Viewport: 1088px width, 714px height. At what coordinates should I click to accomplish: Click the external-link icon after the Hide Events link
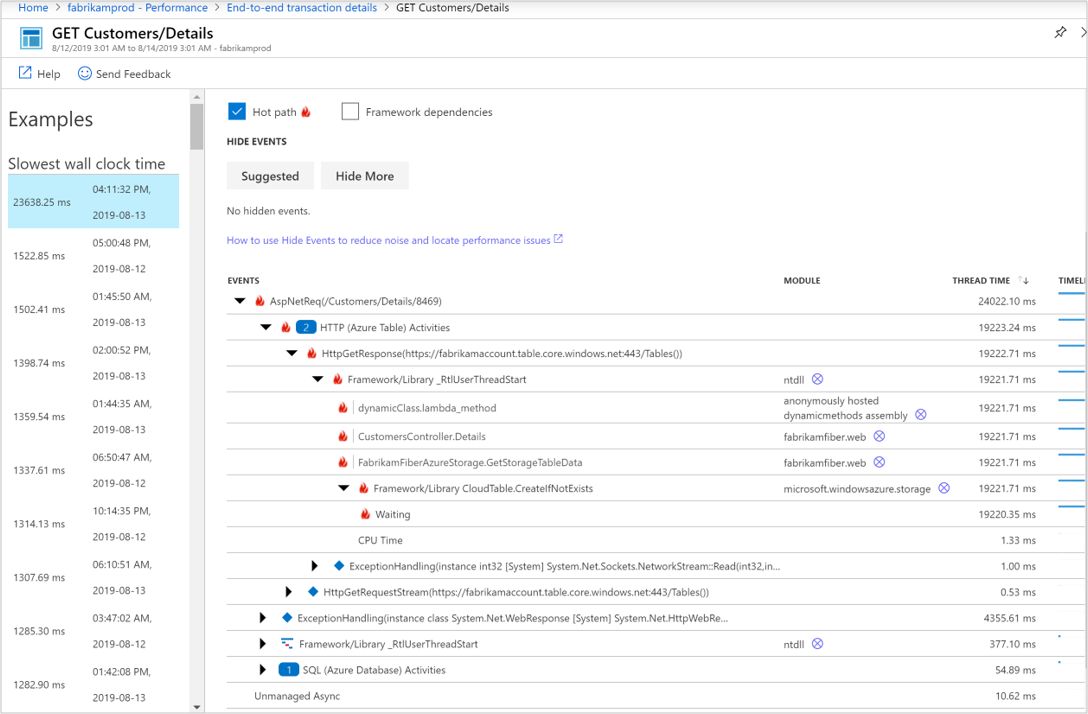(558, 239)
